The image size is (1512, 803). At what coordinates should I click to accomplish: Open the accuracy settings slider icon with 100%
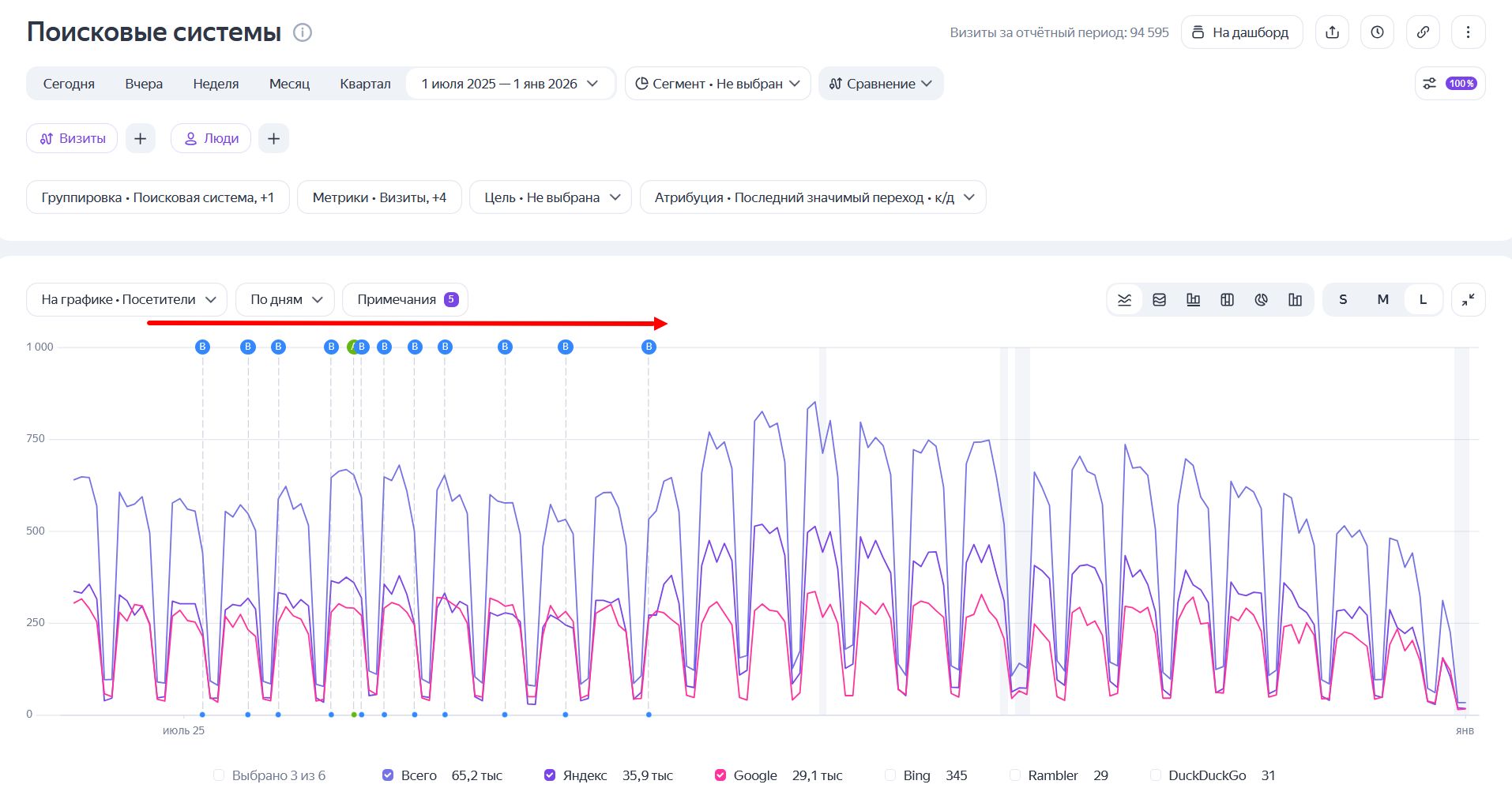[x=1450, y=84]
